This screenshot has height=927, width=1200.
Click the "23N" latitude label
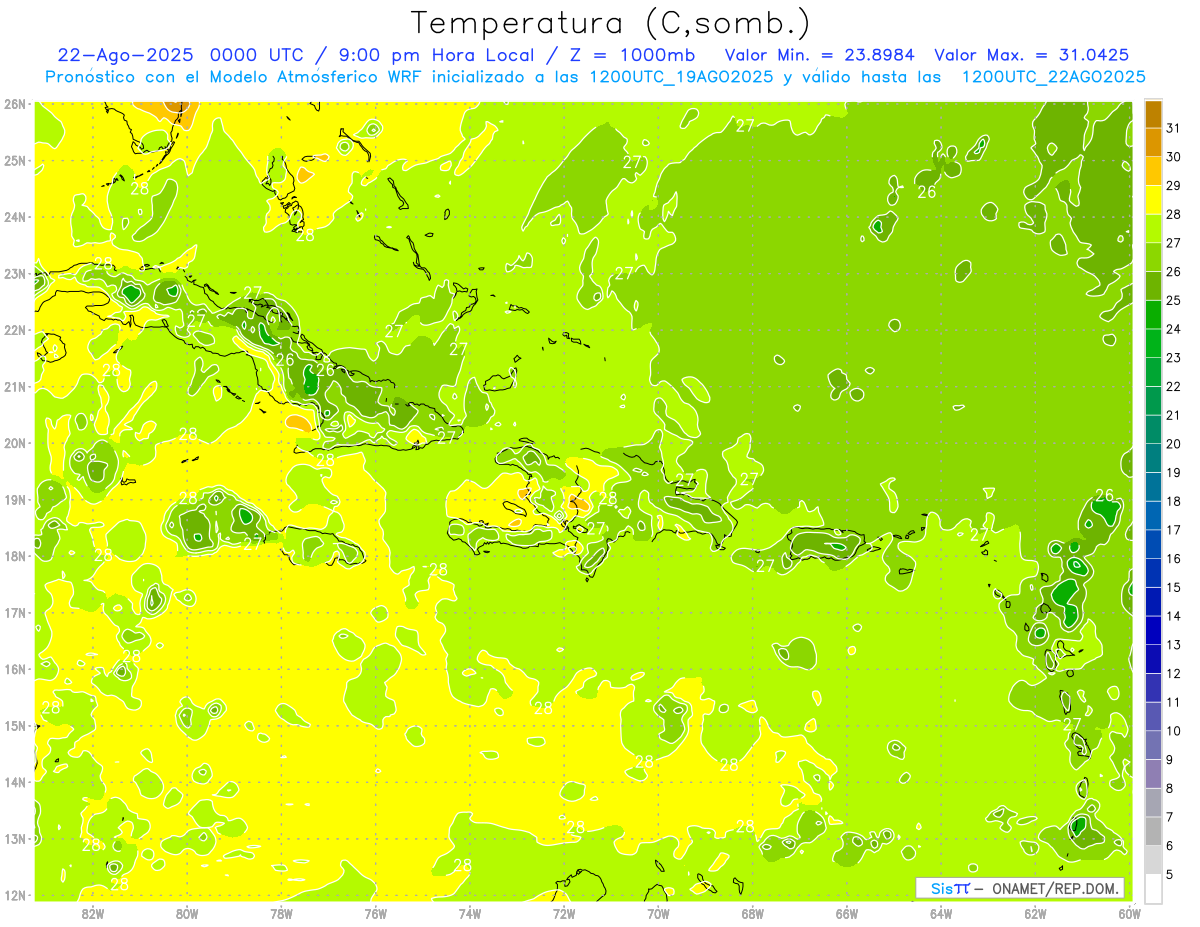pos(14,274)
